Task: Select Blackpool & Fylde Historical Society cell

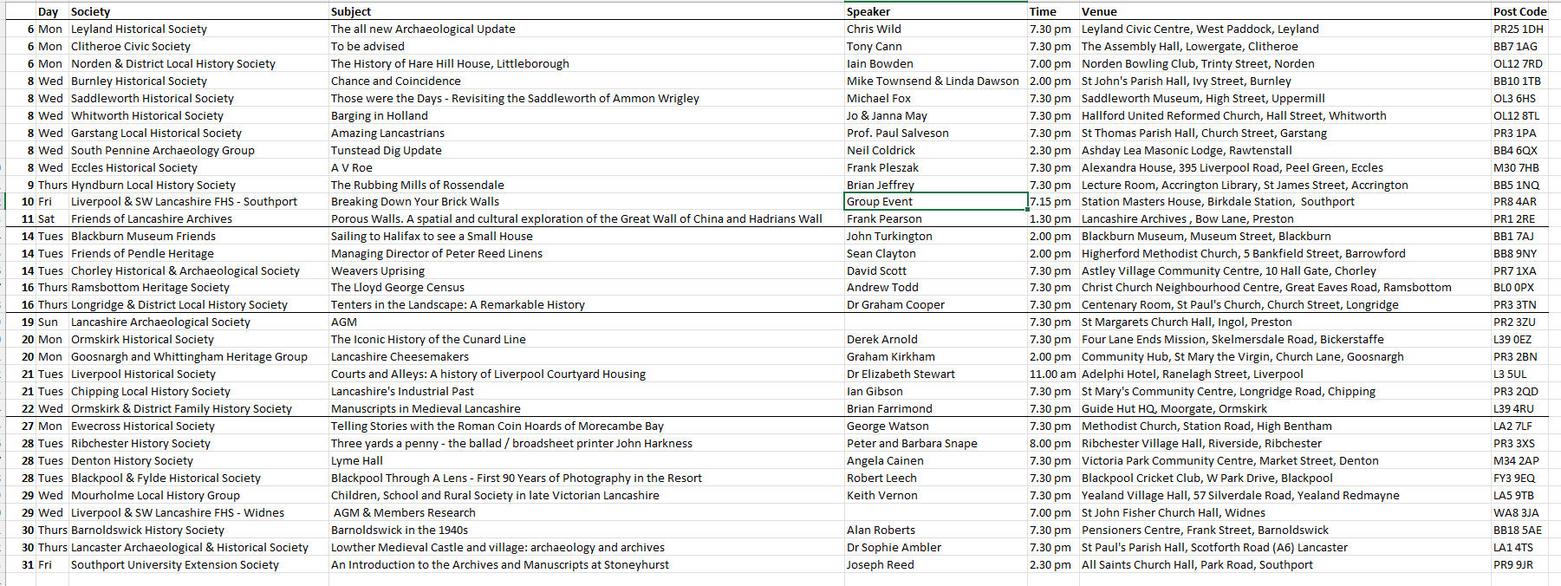Action: point(198,478)
